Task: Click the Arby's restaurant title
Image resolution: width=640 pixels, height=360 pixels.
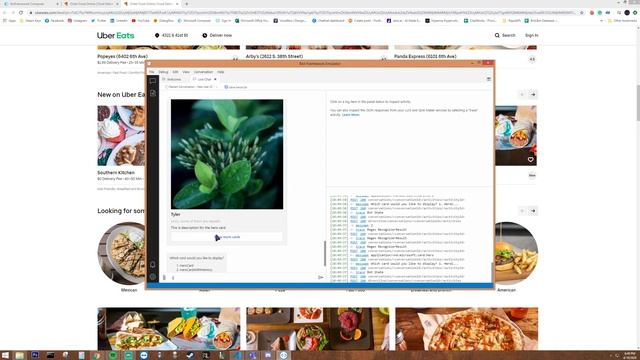Action: pos(274,56)
